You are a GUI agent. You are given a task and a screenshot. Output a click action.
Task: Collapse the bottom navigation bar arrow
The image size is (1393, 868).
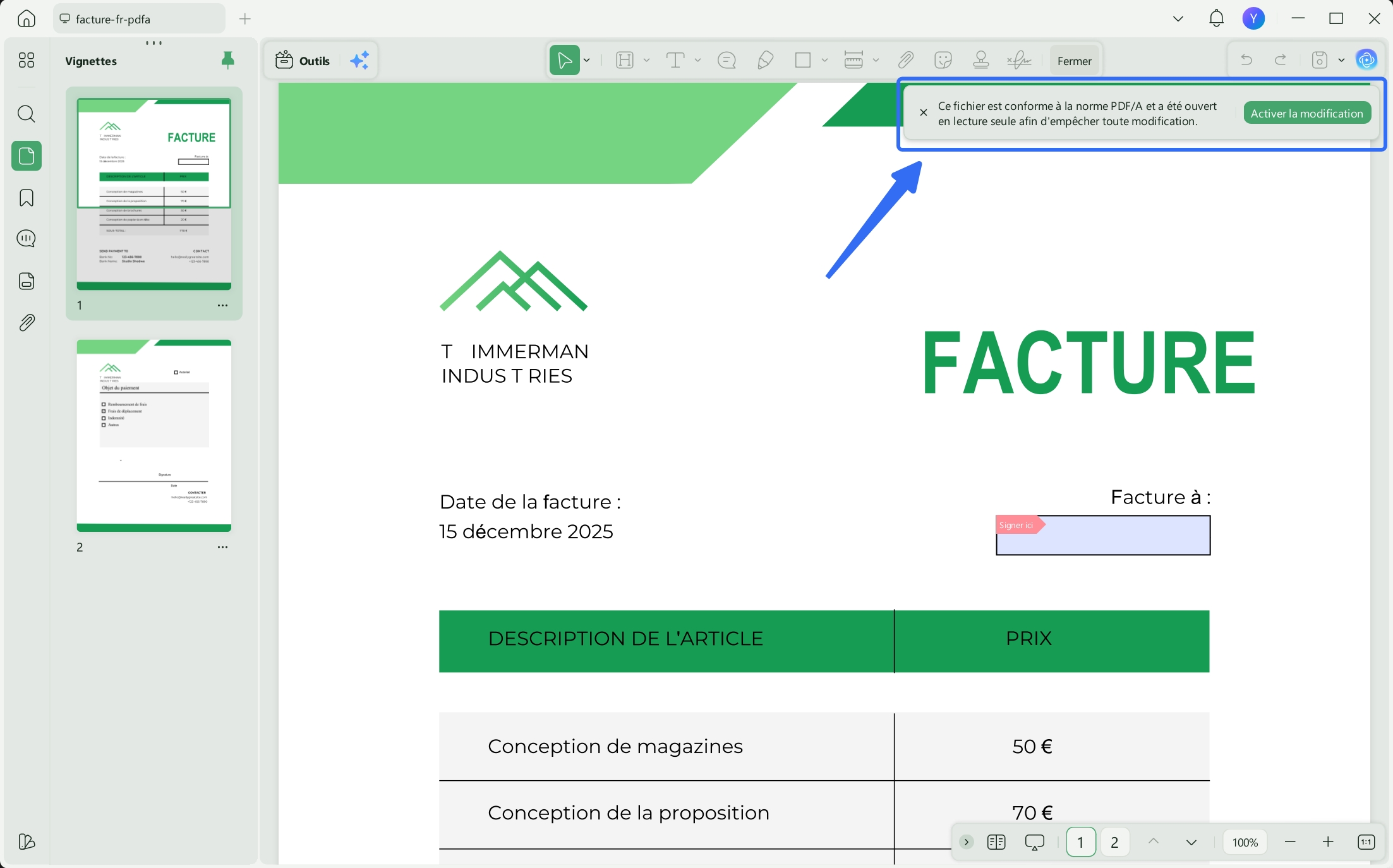966,841
